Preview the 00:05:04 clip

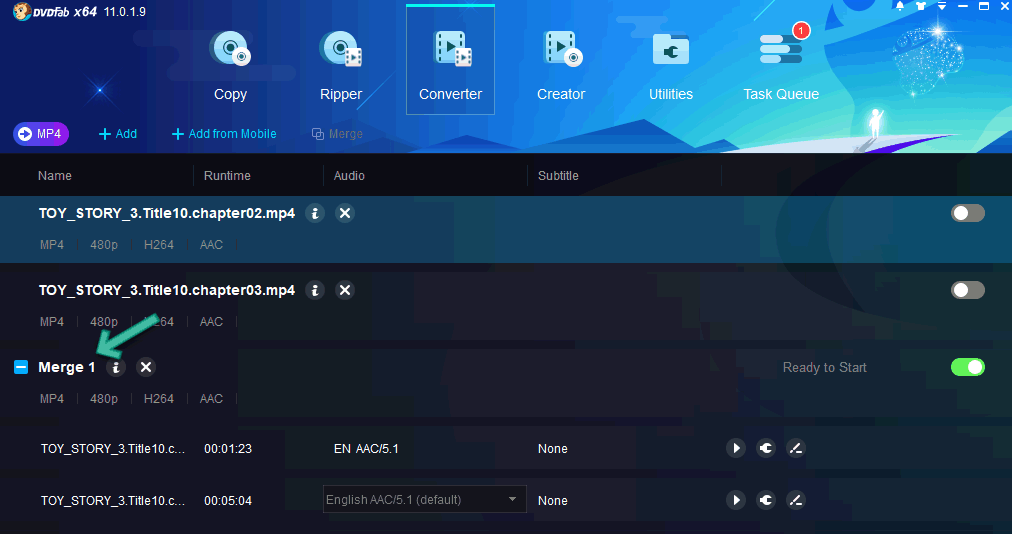(x=736, y=500)
